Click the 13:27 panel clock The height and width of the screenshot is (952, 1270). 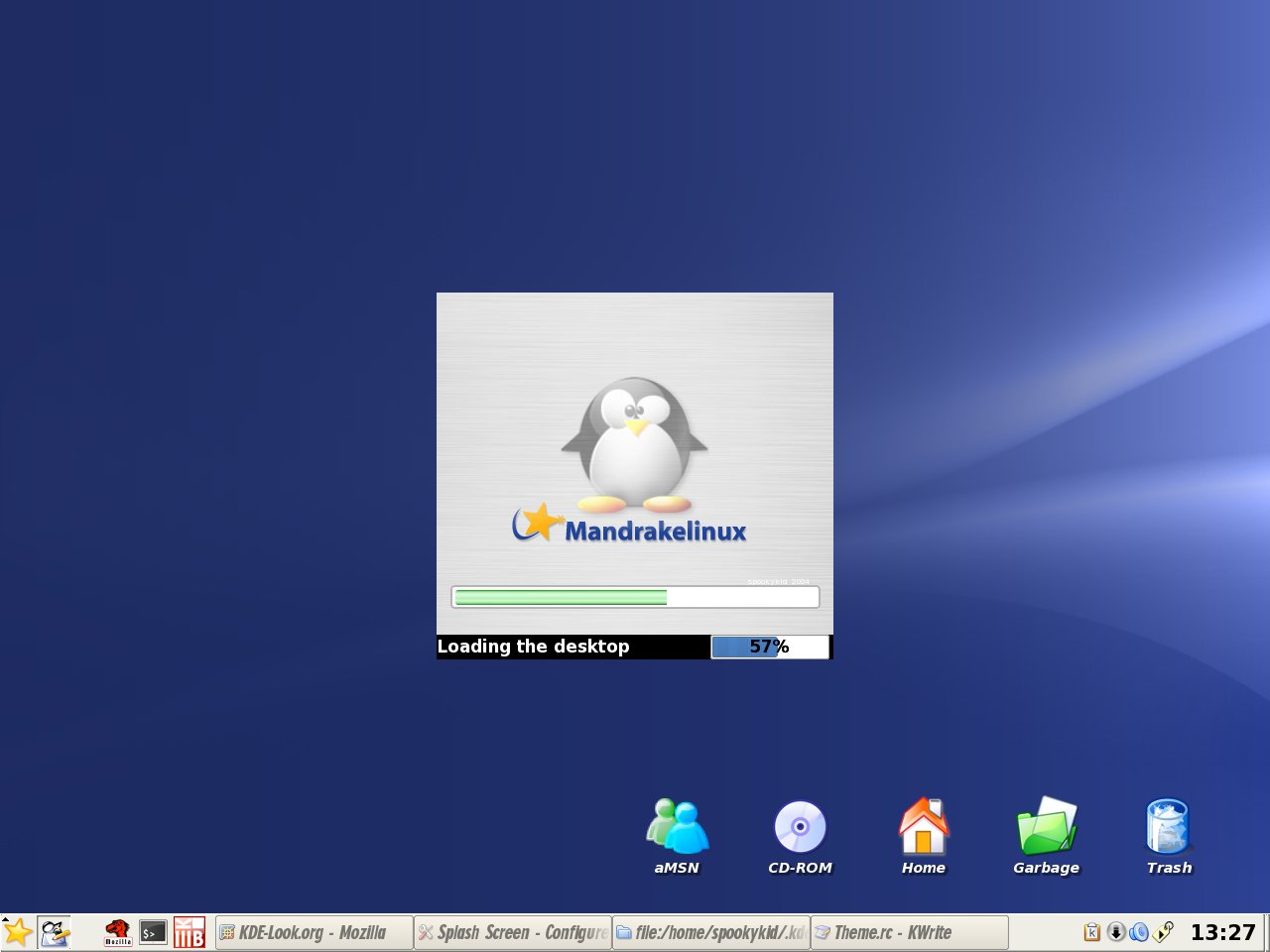(x=1222, y=932)
